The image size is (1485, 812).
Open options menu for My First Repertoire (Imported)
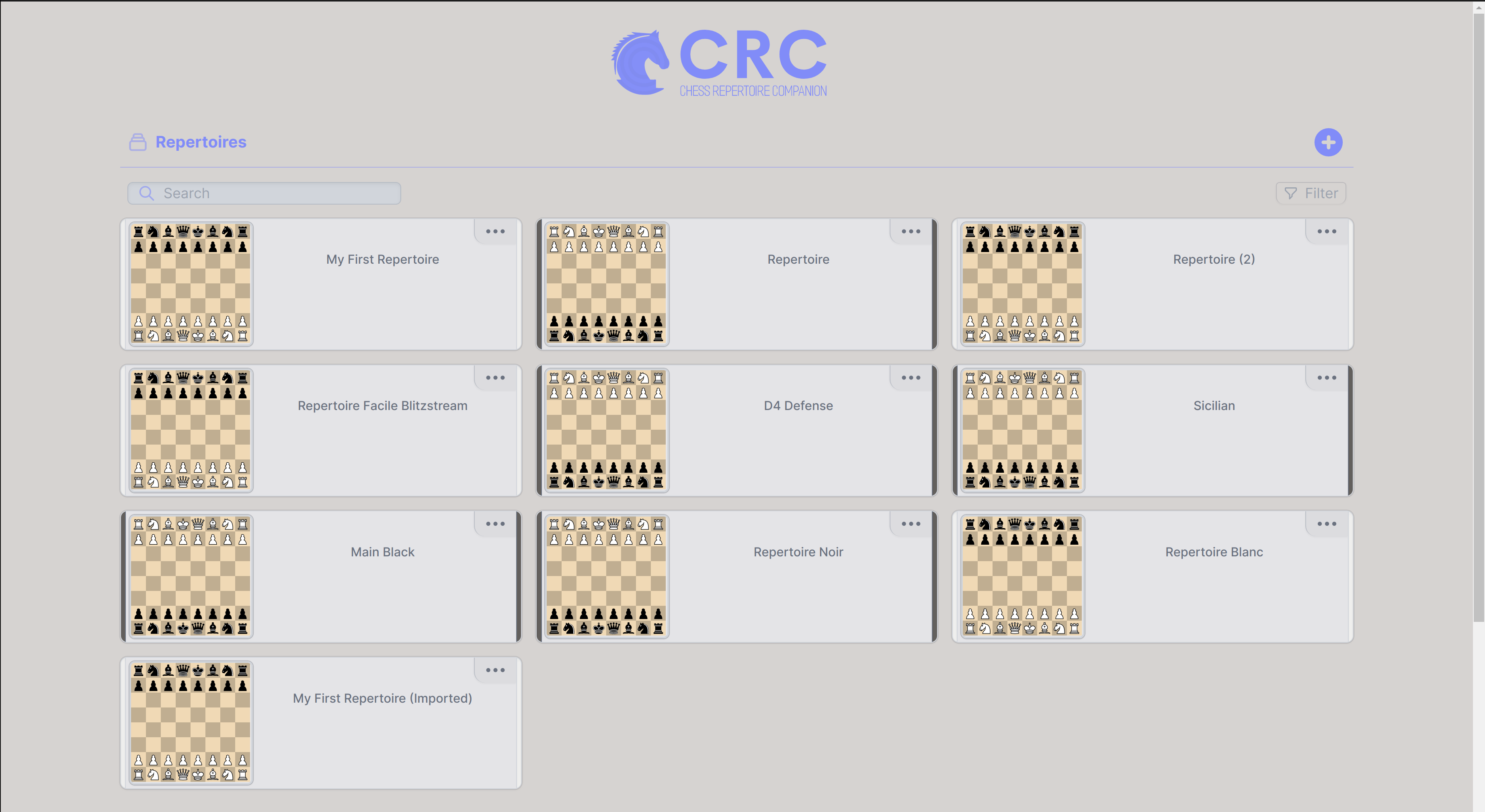[495, 670]
